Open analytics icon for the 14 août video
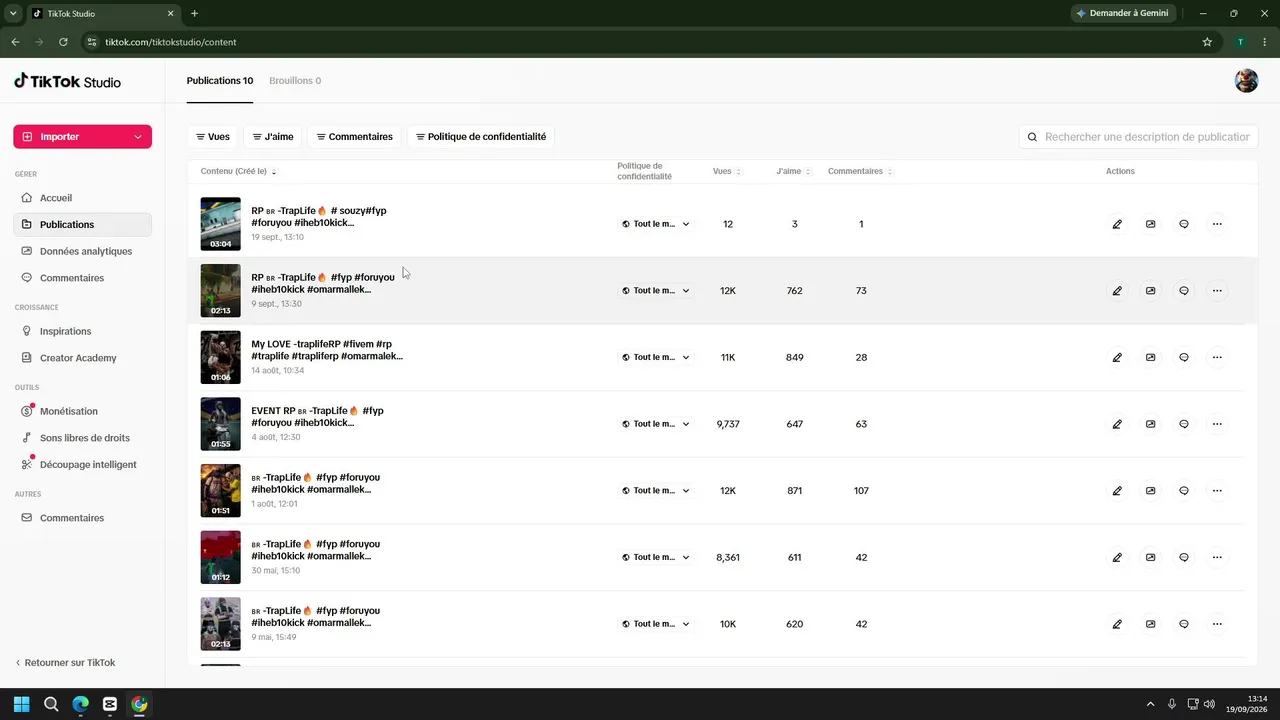Image resolution: width=1280 pixels, height=720 pixels. (1150, 357)
